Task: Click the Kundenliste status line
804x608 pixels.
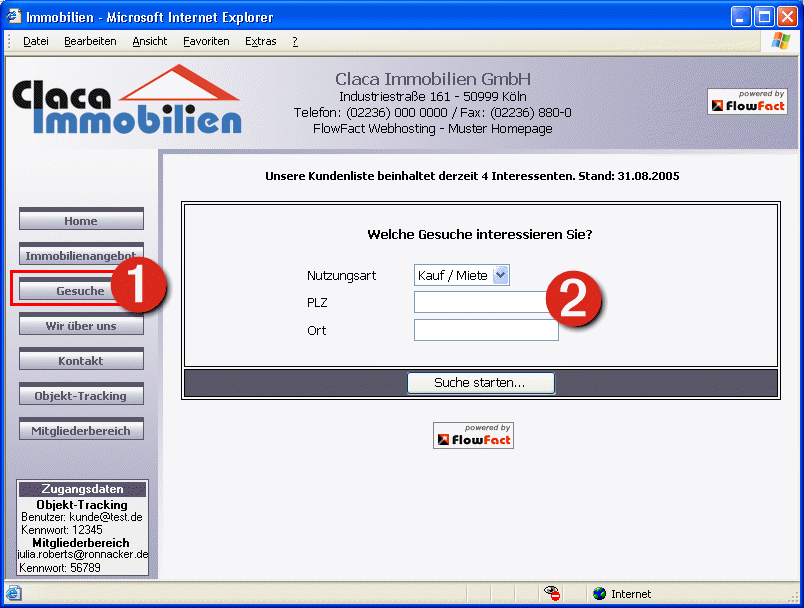Action: tap(472, 176)
